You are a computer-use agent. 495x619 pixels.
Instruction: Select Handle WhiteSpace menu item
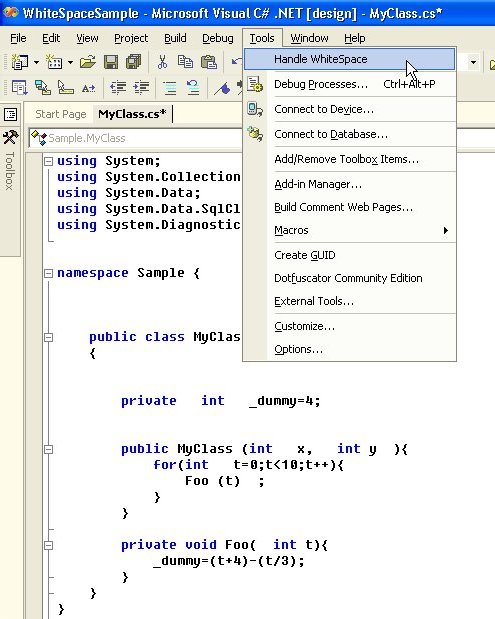tap(350, 59)
